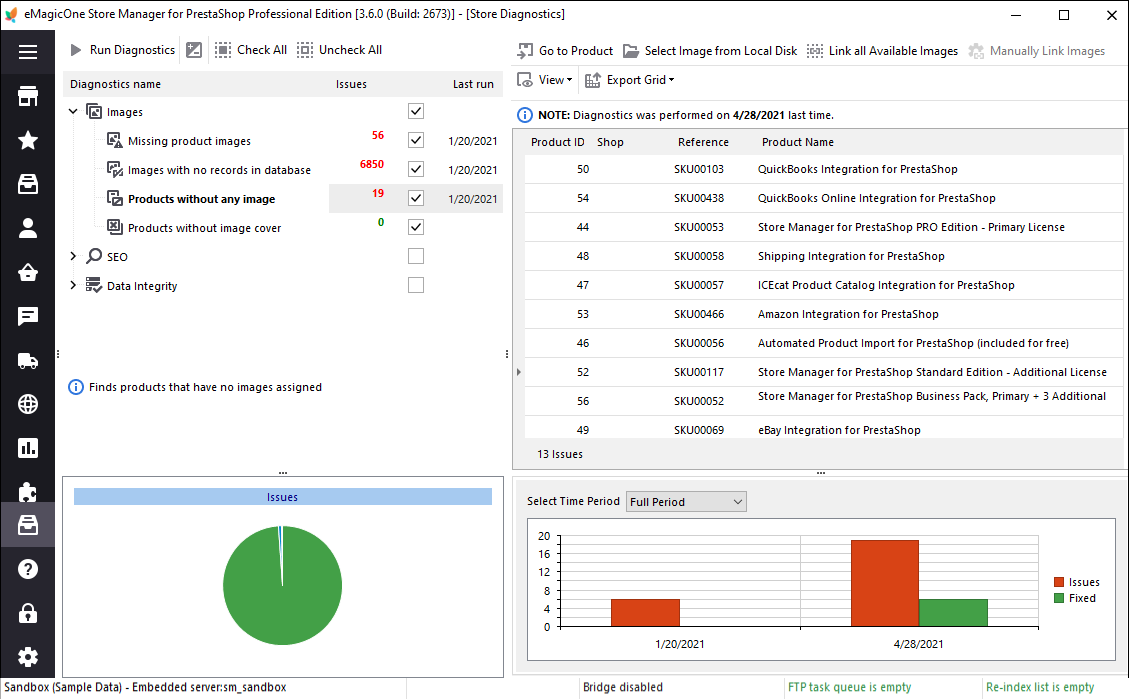Click Select Image from Local Disk label
Image resolution: width=1129 pixels, height=699 pixels.
pyautogui.click(x=721, y=51)
